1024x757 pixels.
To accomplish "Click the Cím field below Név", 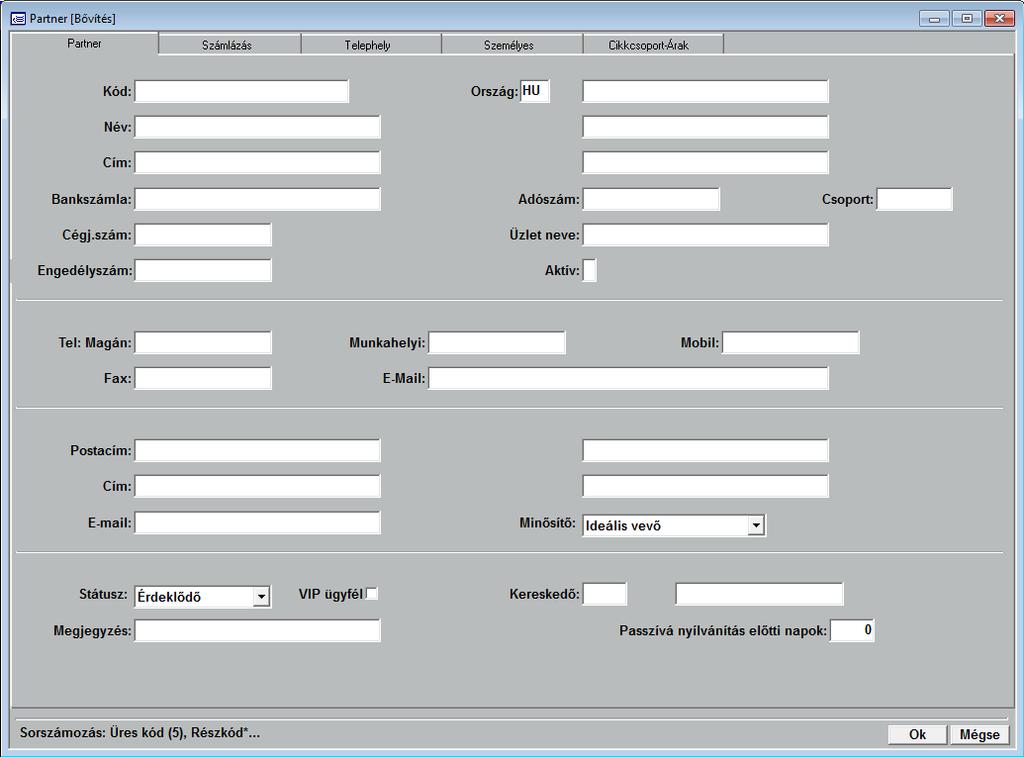I will (257, 163).
